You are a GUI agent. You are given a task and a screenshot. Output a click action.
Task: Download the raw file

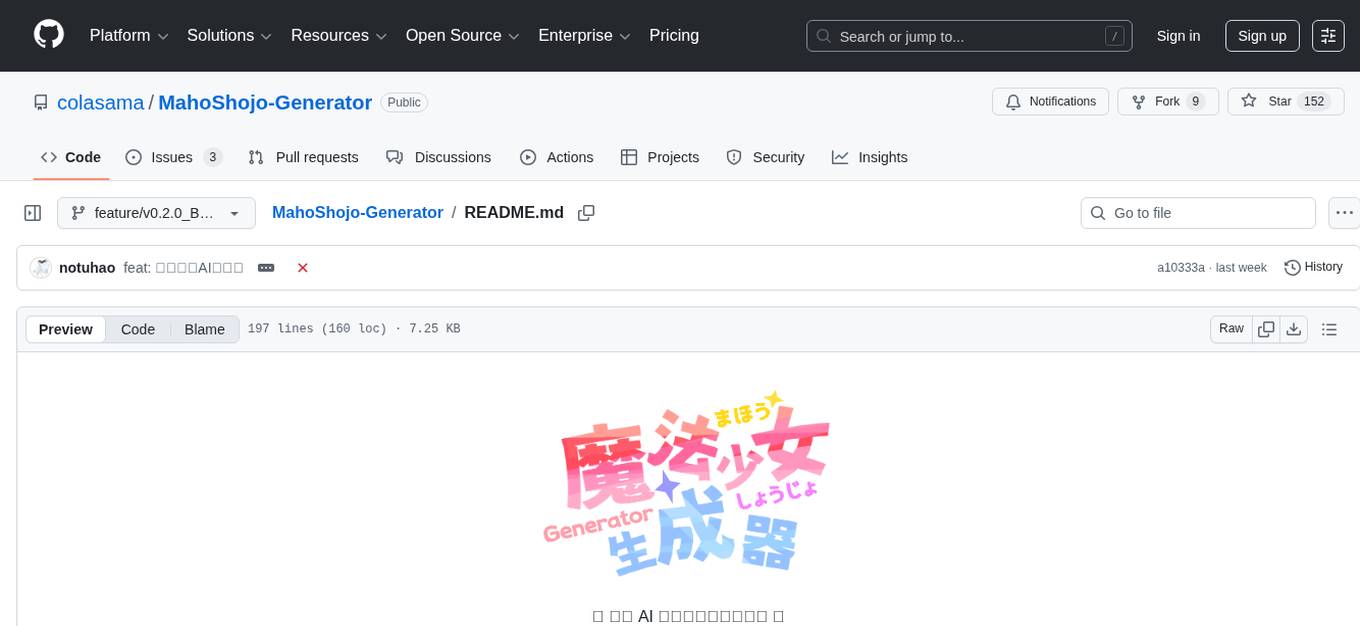point(1293,329)
